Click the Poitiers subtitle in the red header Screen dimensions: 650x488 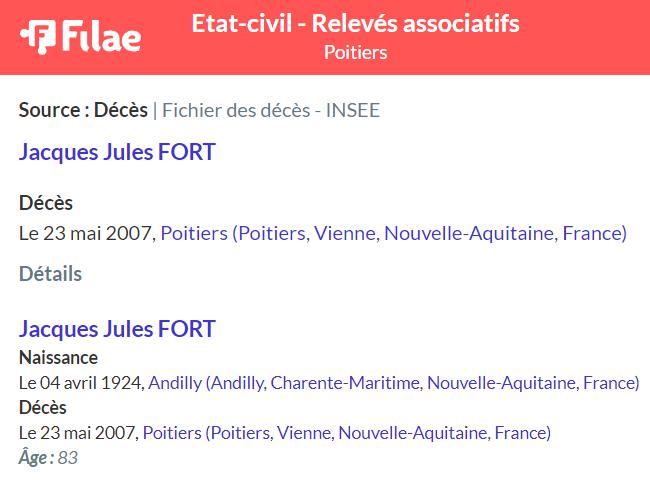(355, 53)
